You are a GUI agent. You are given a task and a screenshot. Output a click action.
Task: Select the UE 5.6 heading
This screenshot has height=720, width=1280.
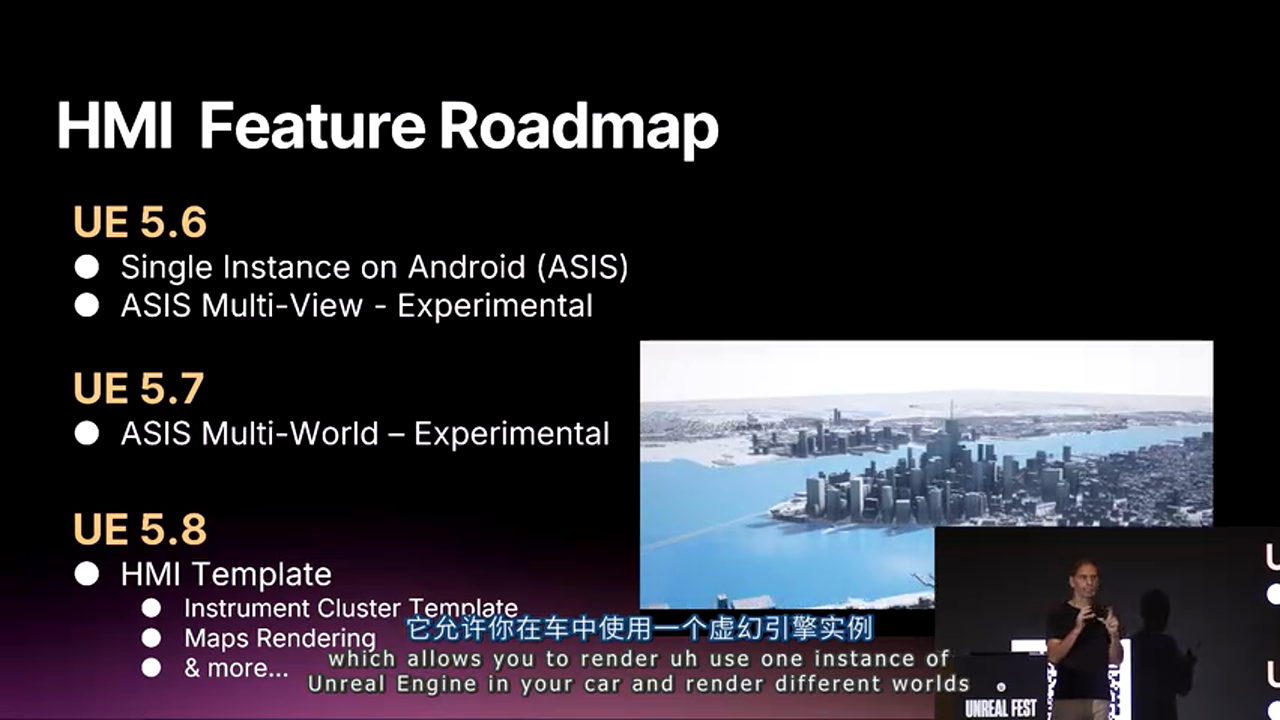pos(139,222)
